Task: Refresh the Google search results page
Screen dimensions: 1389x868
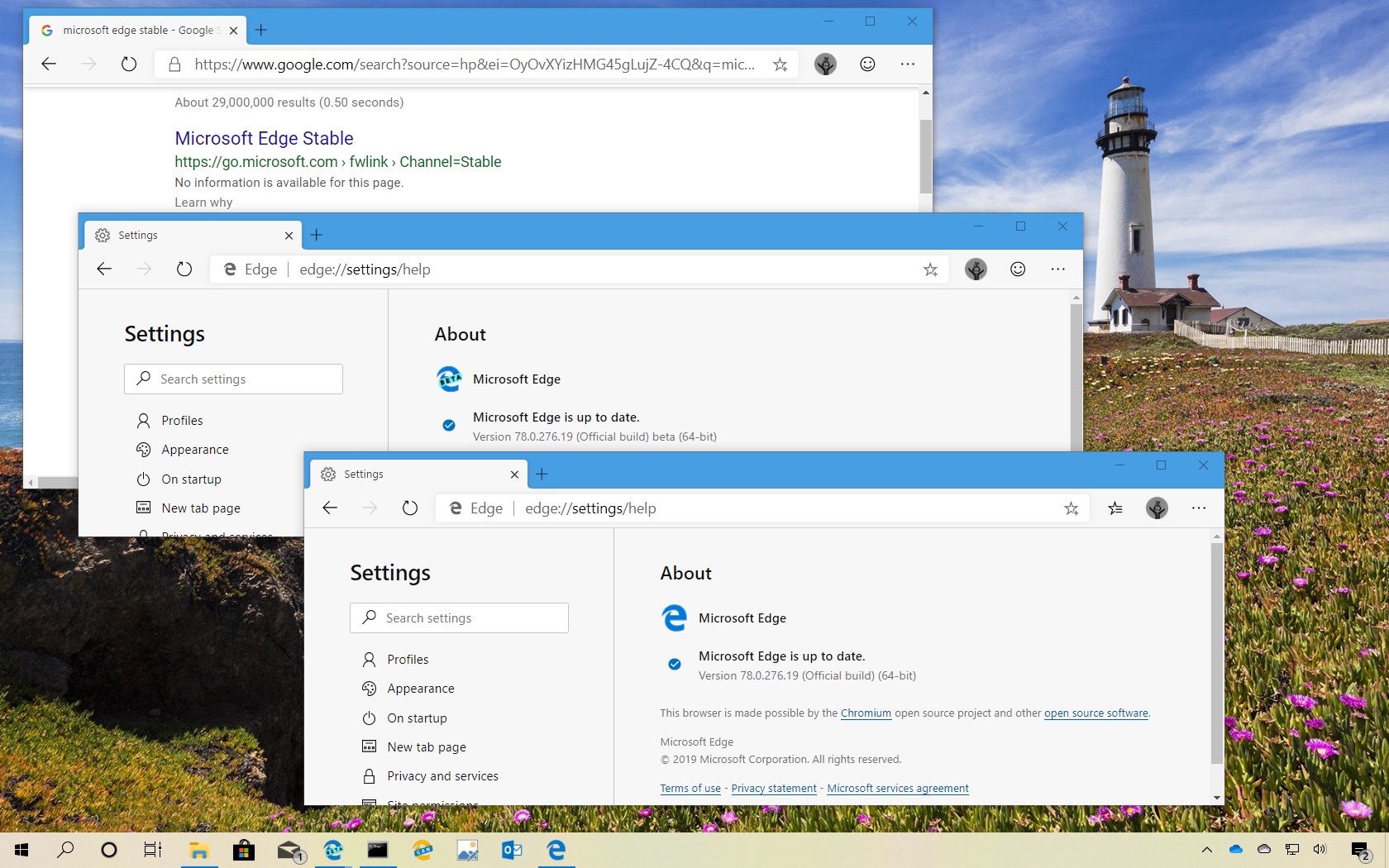Action: [x=129, y=64]
